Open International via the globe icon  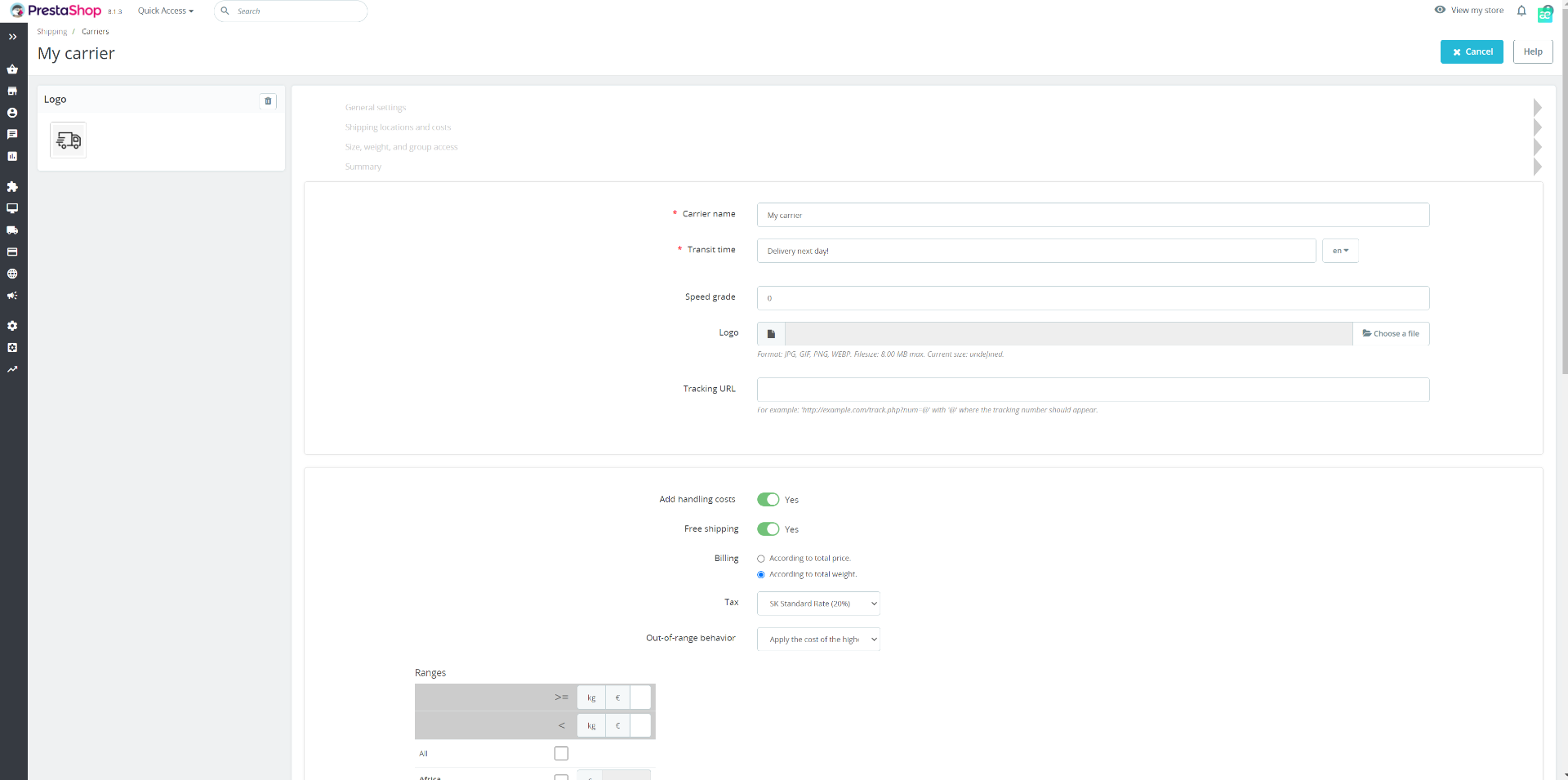(x=12, y=274)
